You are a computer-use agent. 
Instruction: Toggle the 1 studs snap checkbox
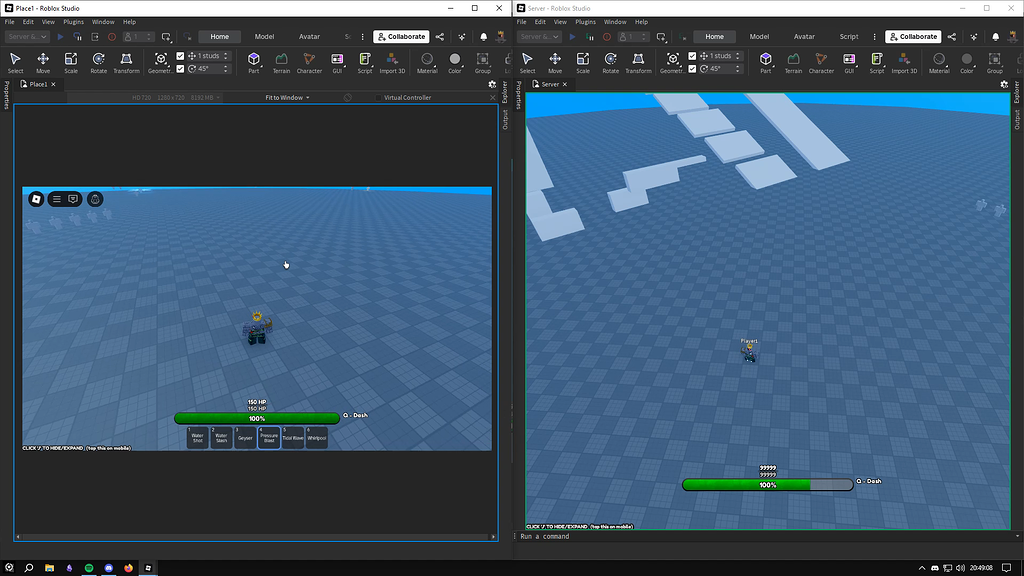(181, 54)
